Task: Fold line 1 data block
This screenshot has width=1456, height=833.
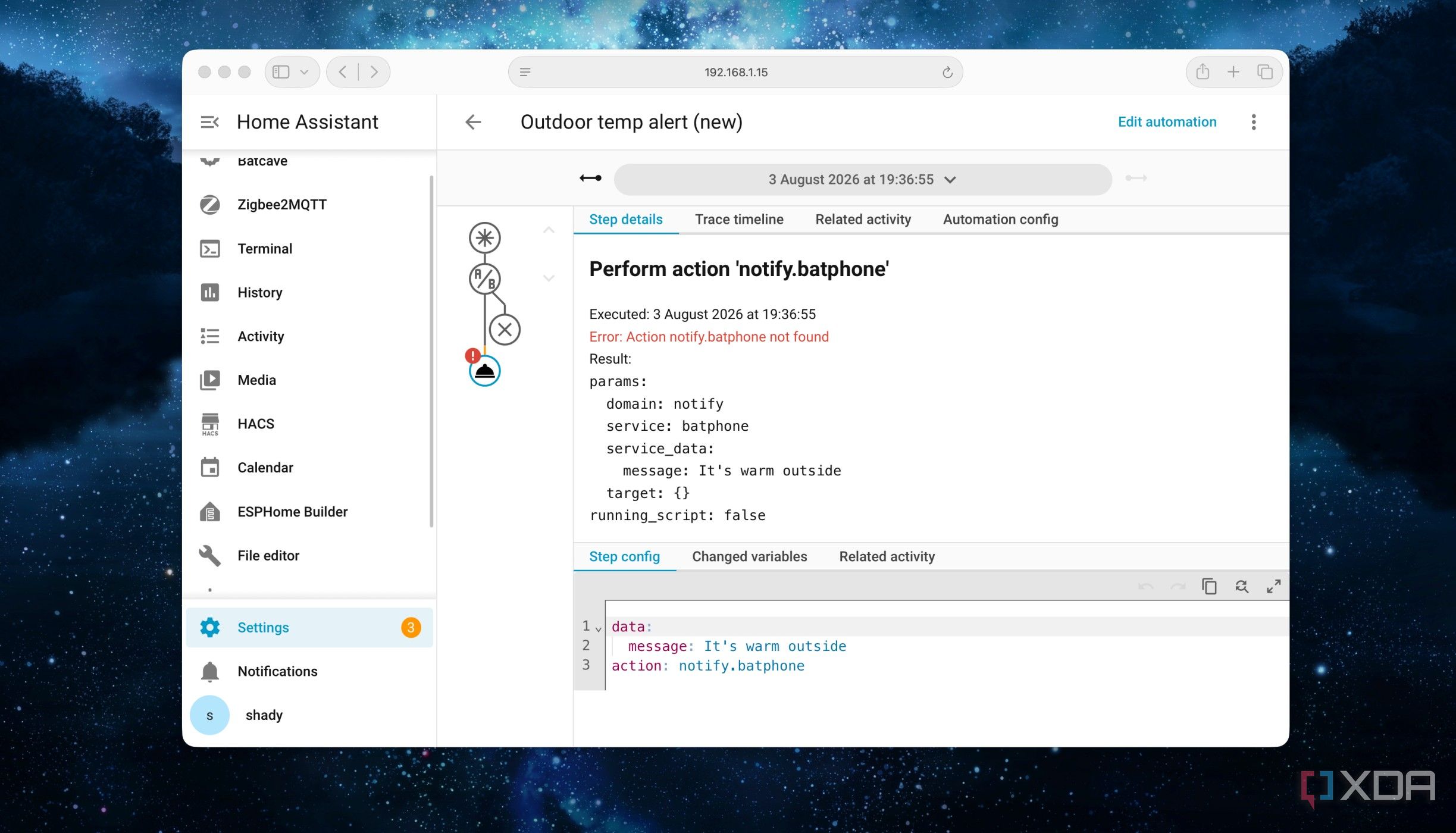Action: 598,628
